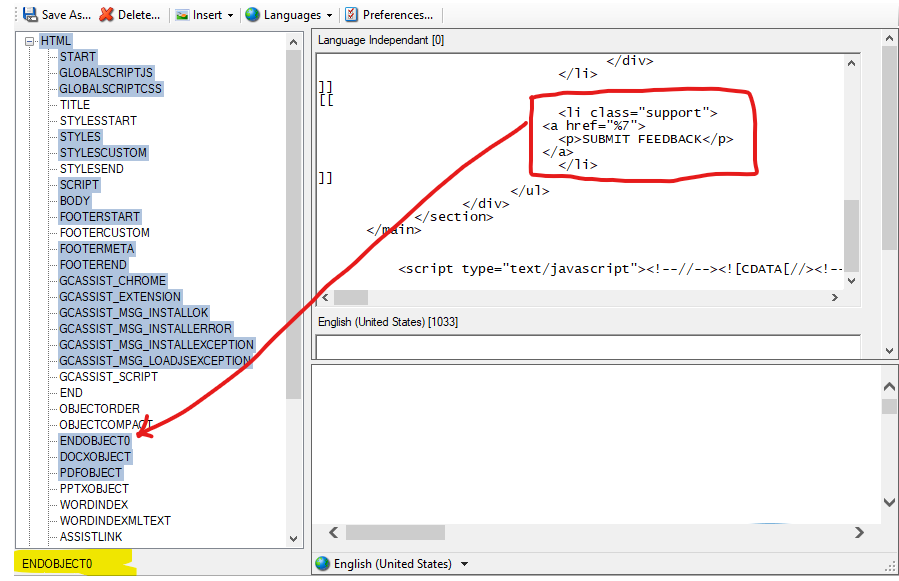The image size is (899, 581).
Task: Select ENDOBJECT0 in the tree
Action: click(x=95, y=441)
